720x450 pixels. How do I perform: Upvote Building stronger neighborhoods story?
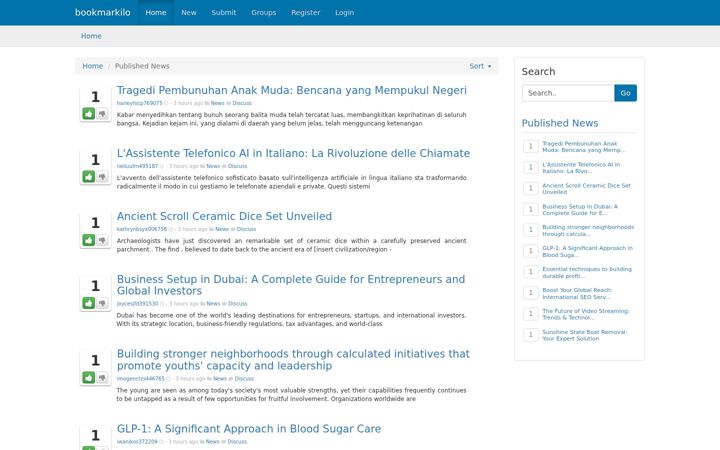click(89, 377)
